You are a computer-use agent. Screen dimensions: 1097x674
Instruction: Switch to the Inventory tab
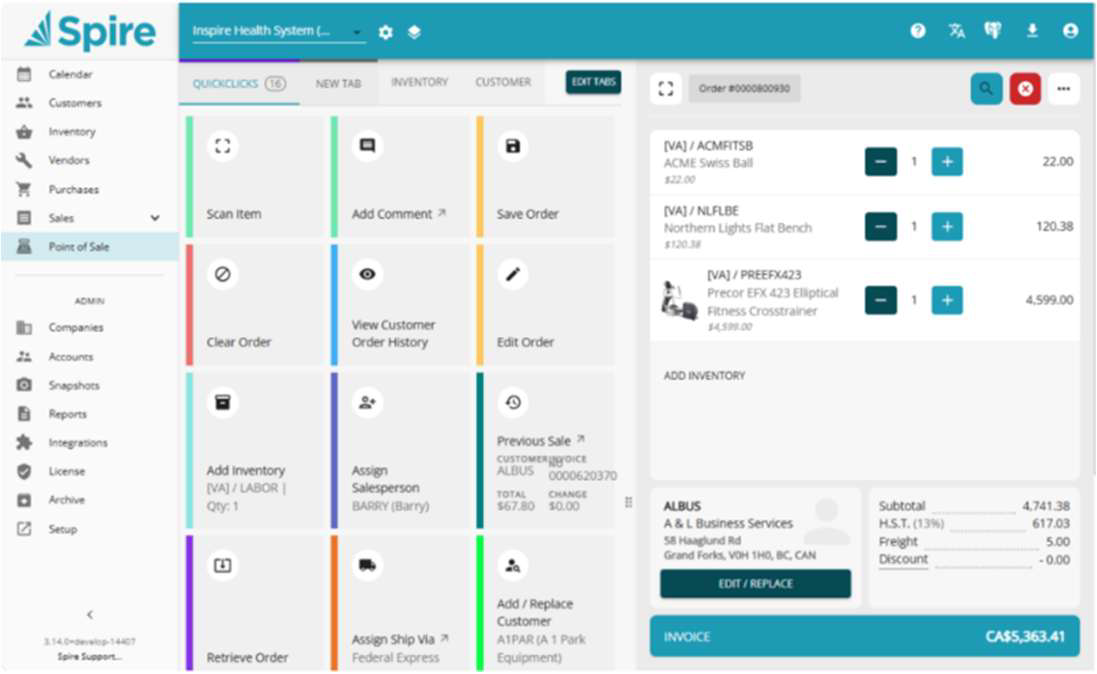pyautogui.click(x=419, y=83)
